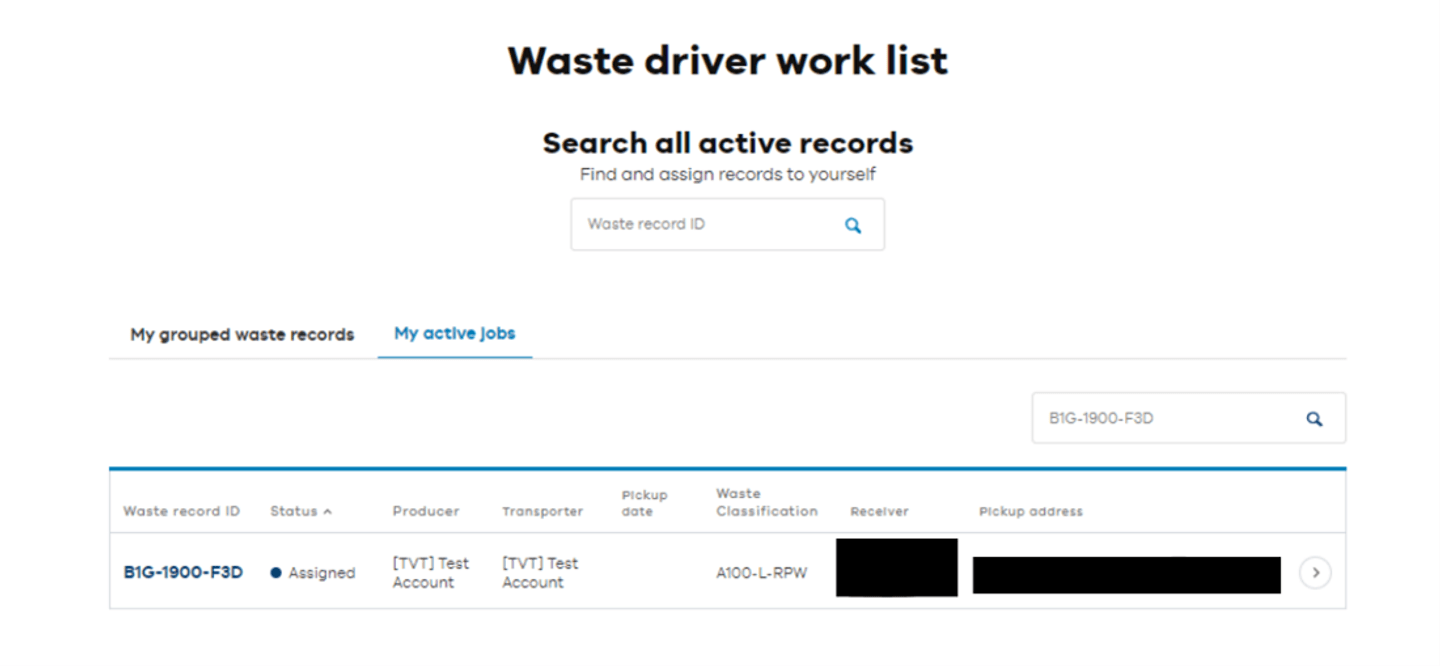
Task: Click the magnifying glass under Search all active records
Action: click(x=853, y=224)
